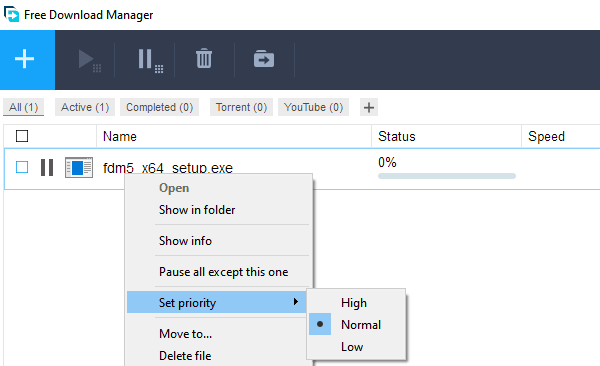Click the download progress bar at 0%
This screenshot has width=600, height=366.
pos(447,176)
